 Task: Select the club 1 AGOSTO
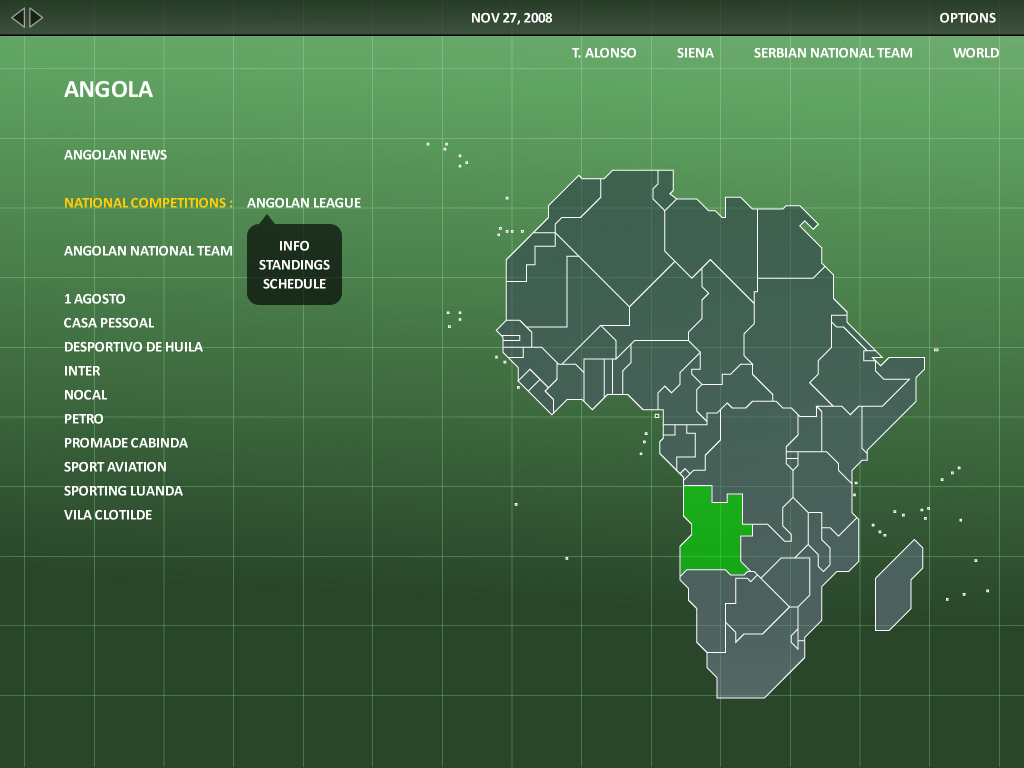click(95, 298)
